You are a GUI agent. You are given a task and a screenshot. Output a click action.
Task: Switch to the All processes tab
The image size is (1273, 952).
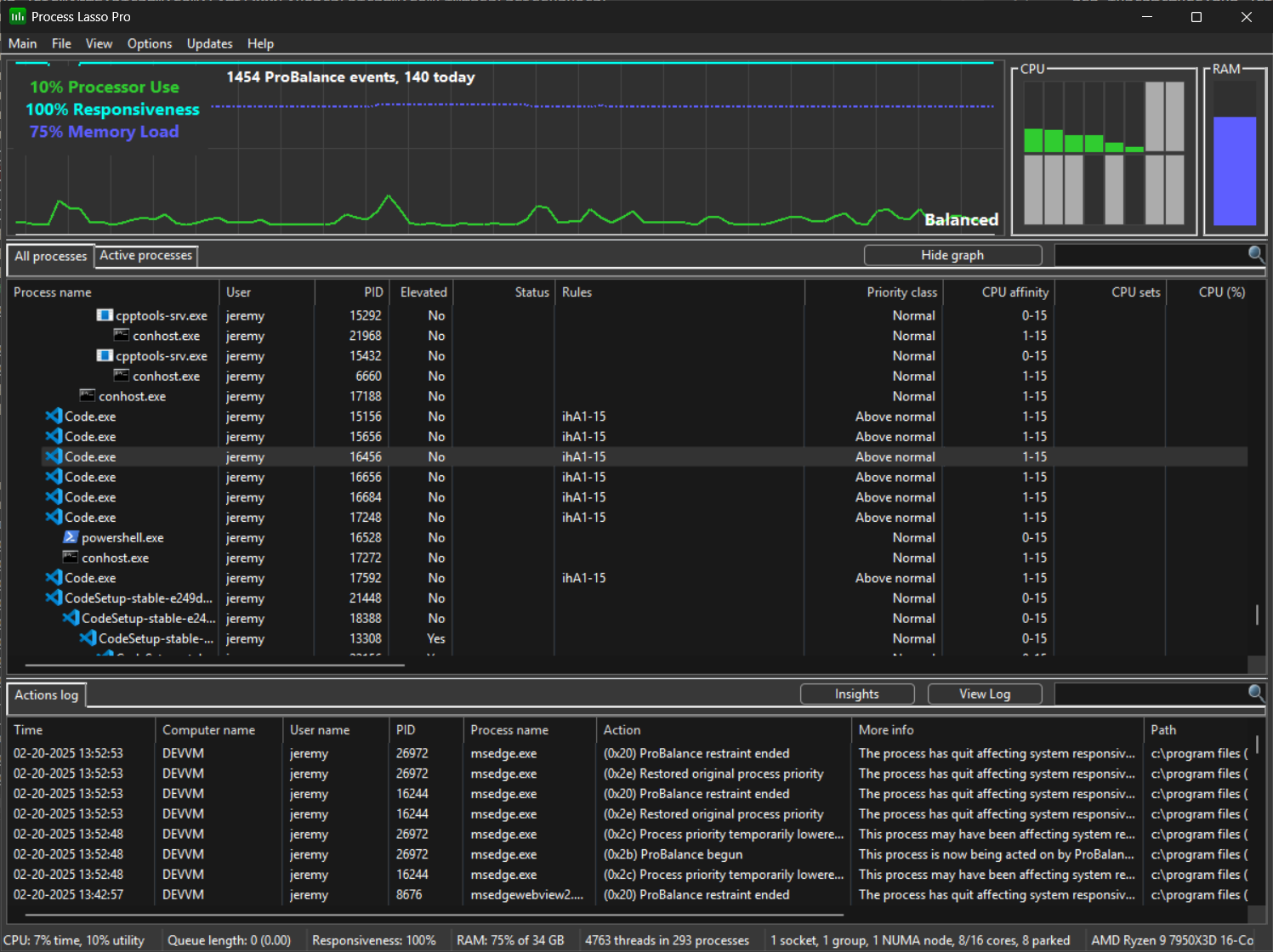tap(51, 256)
